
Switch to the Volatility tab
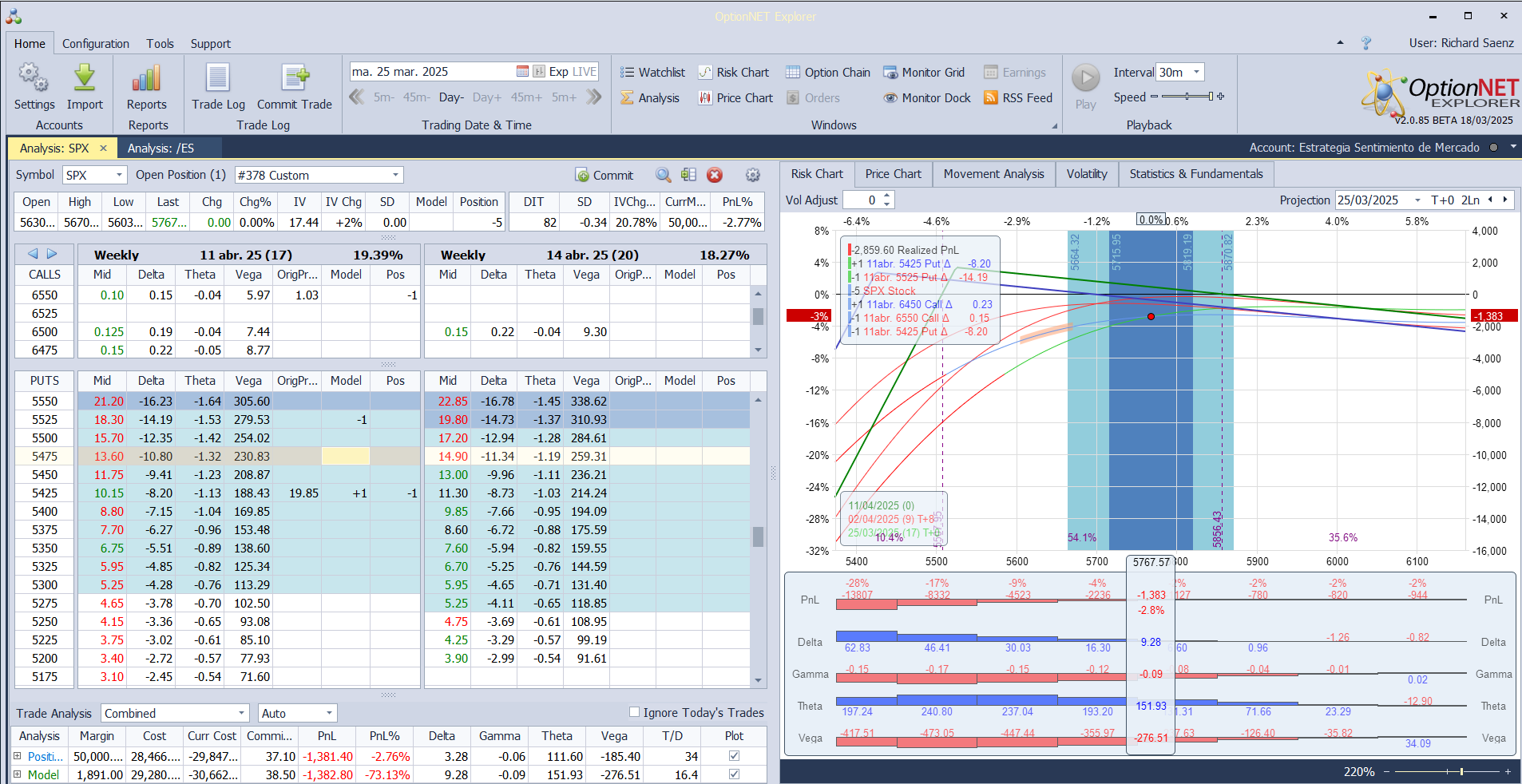coord(1087,174)
